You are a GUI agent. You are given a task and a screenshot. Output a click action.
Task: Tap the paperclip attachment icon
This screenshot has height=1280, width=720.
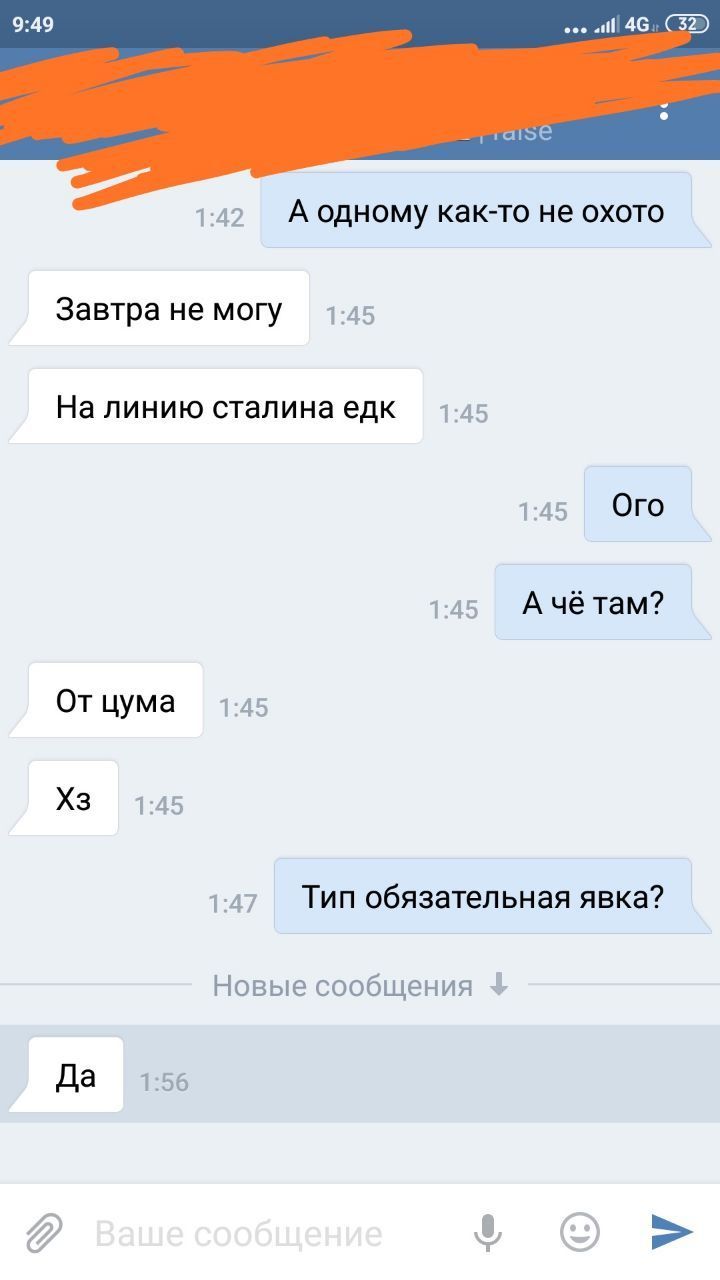tap(43, 1233)
